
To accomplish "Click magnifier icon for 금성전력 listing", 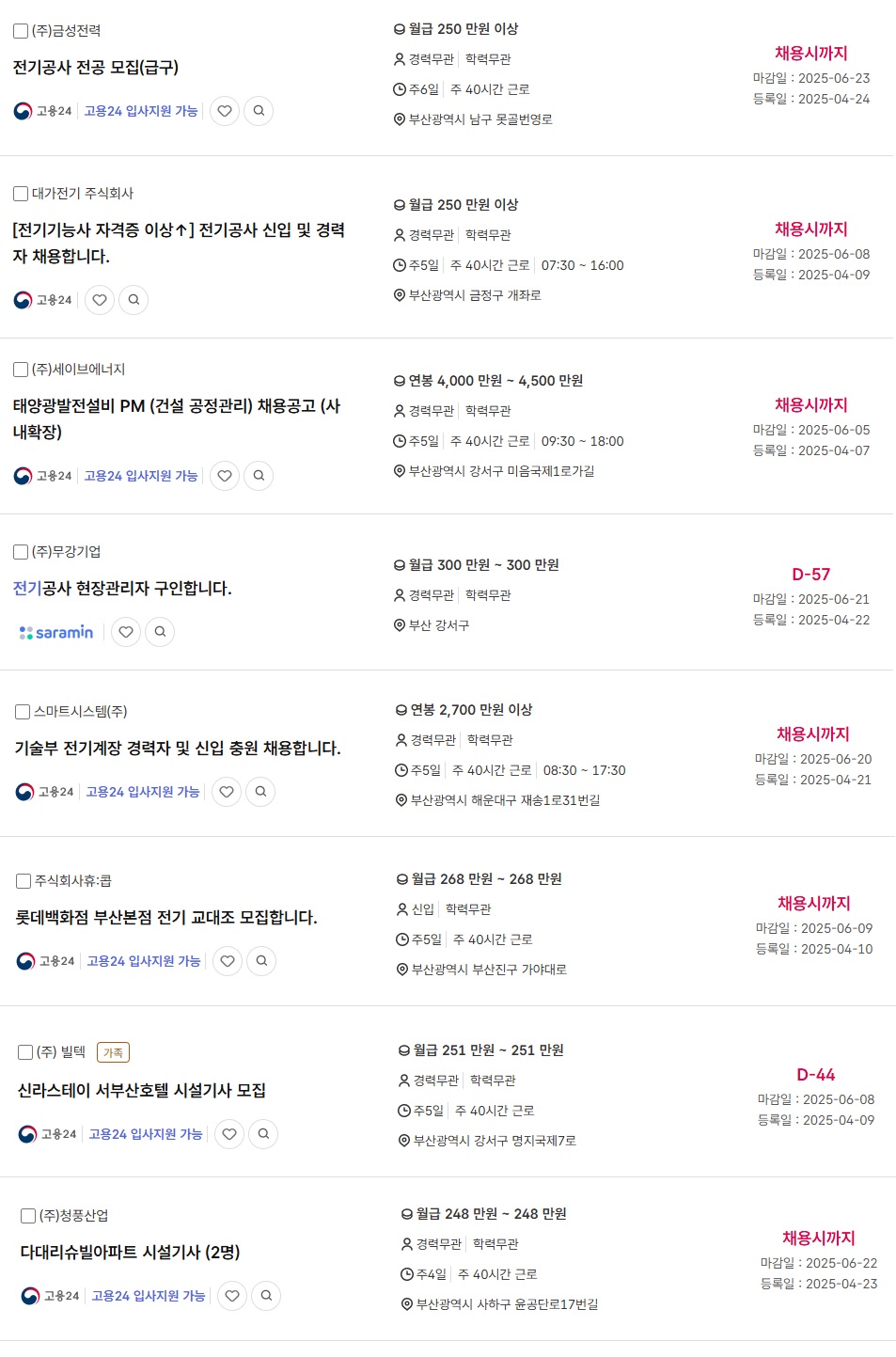I will click(x=259, y=111).
